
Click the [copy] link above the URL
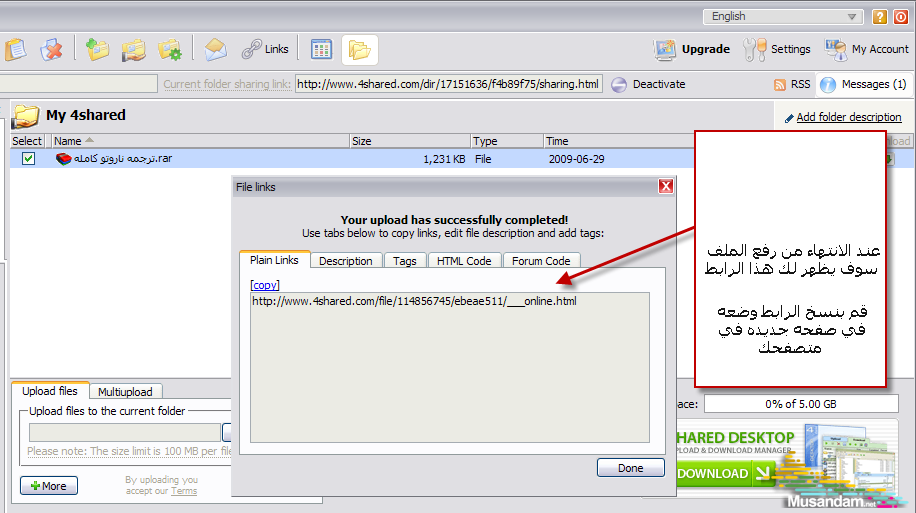[x=265, y=285]
